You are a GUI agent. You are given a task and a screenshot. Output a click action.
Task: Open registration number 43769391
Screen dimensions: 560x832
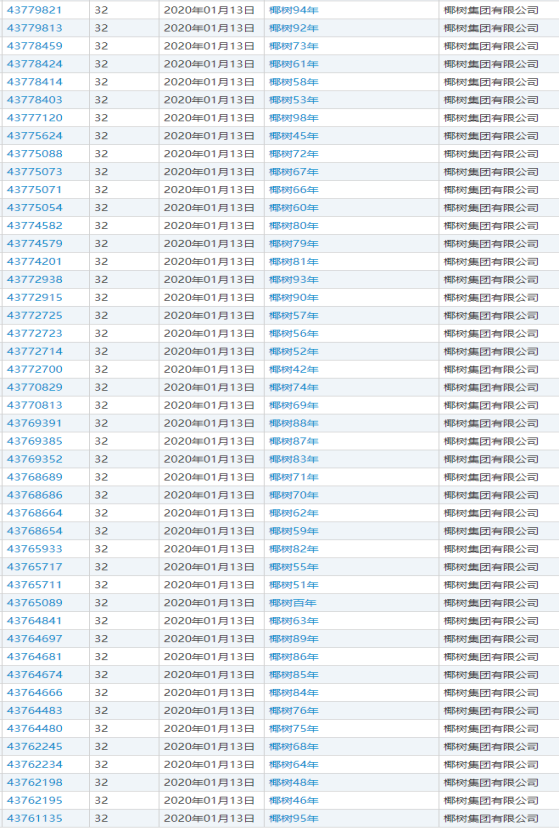pos(35,423)
